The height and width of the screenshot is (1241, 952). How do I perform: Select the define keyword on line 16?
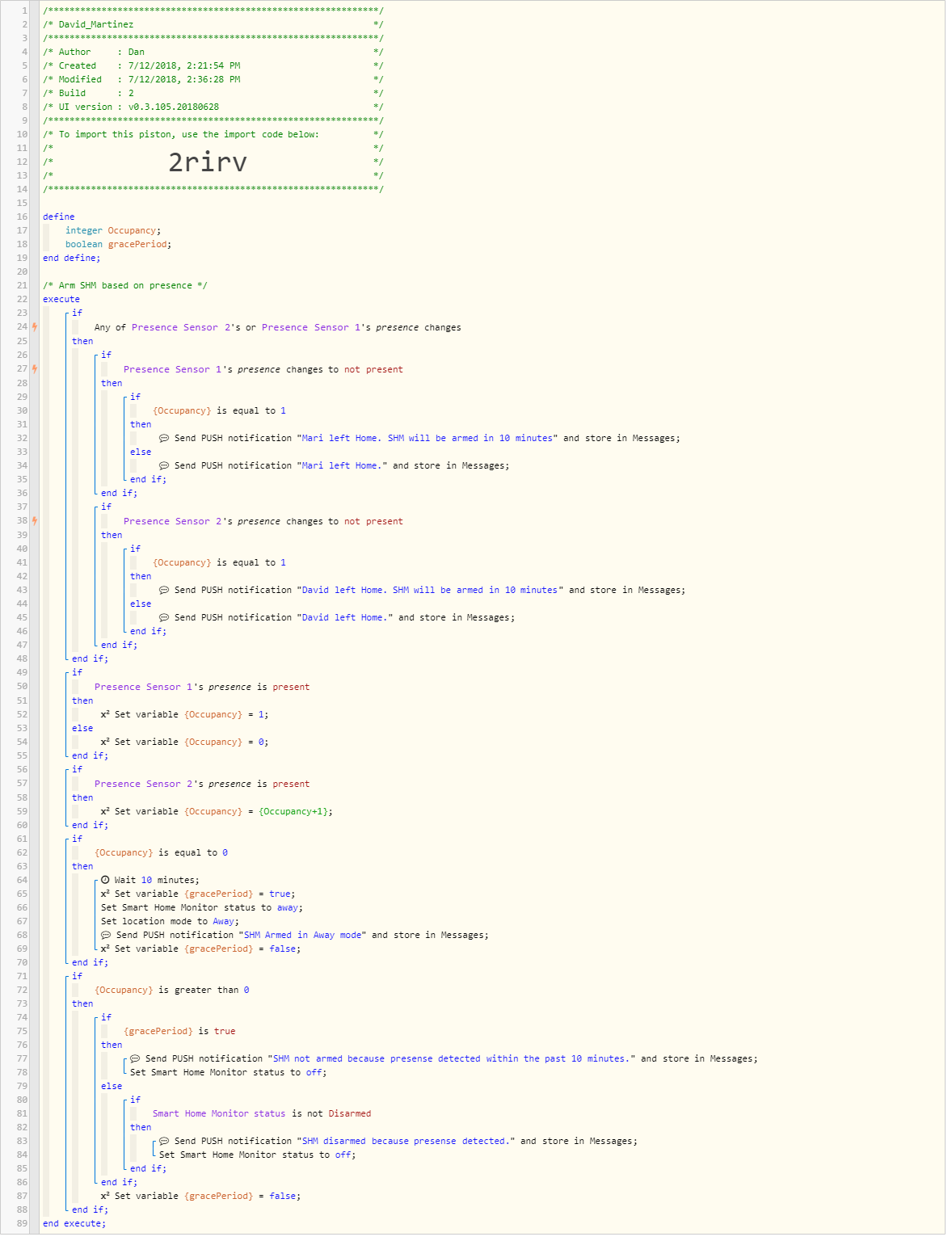[x=58, y=217]
